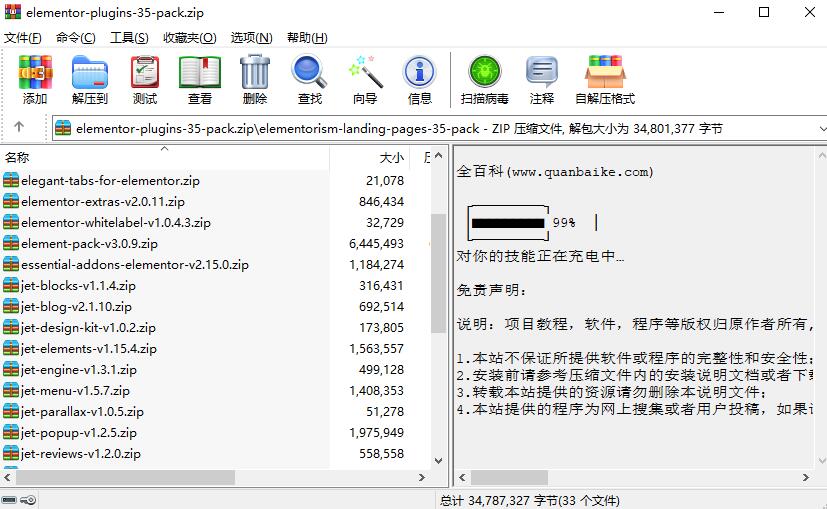Image resolution: width=827 pixels, height=509 pixels.
Task: Select the elegant-tabs-for-elementor.zip file icon
Action: tap(11, 180)
